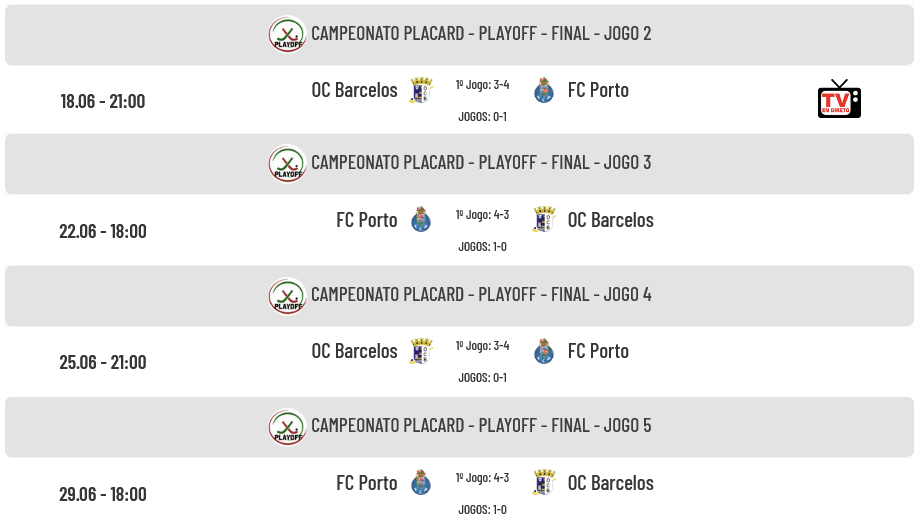Open Campeonato Placard Final Jogo 2 header
The width and height of the screenshot is (917, 523).
459,35
